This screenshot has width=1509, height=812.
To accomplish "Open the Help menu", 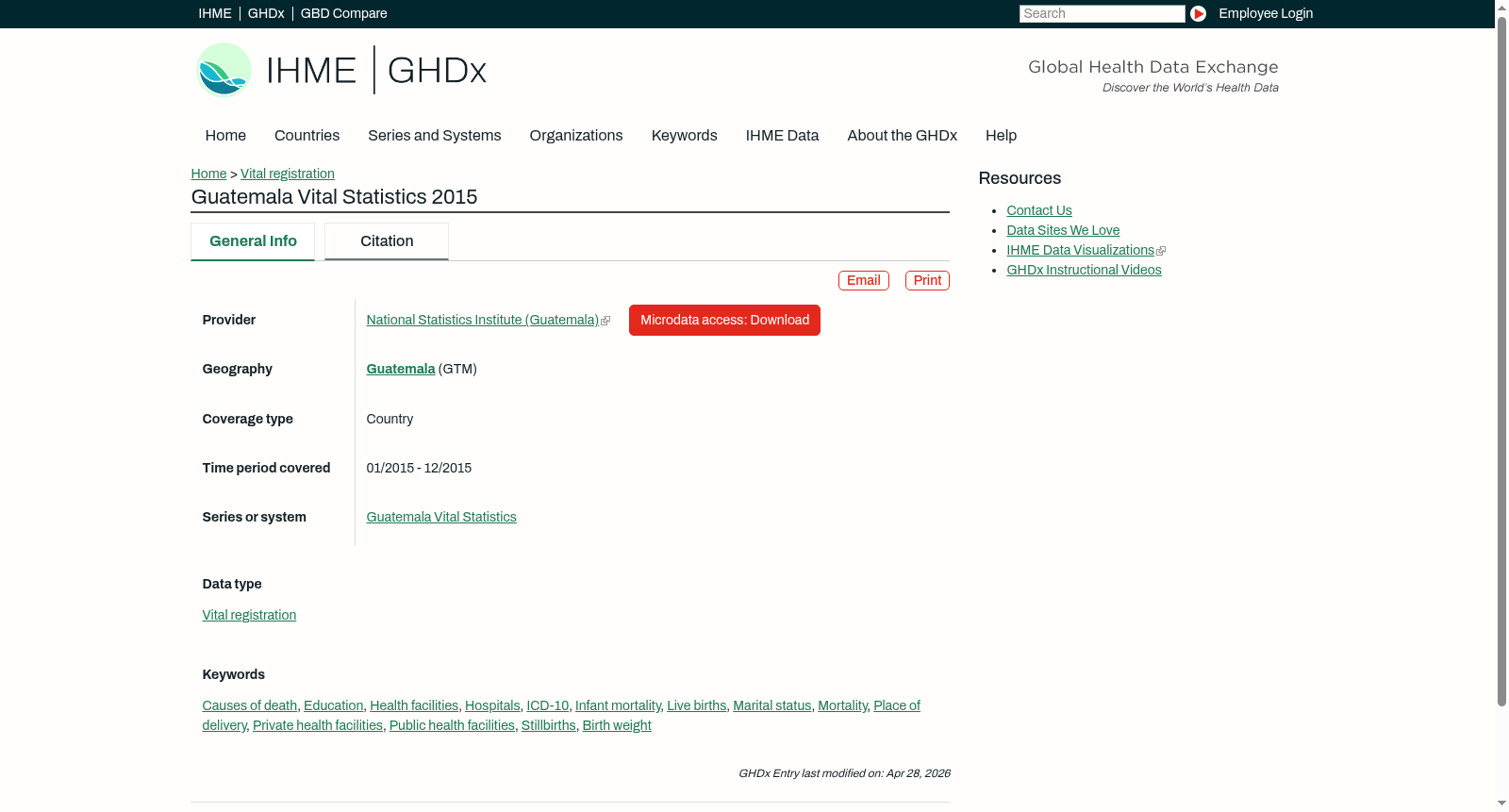I will pos(1001,136).
